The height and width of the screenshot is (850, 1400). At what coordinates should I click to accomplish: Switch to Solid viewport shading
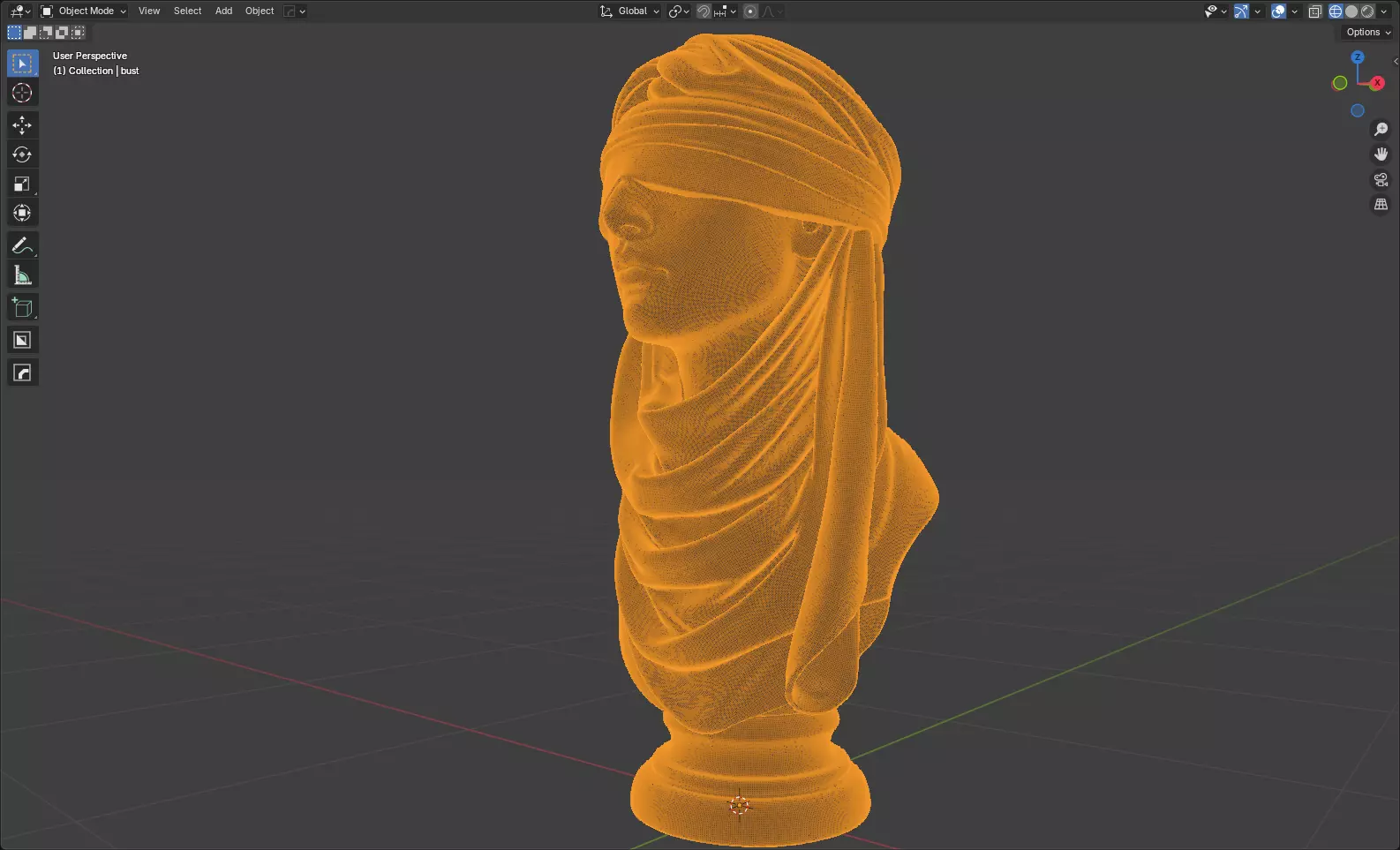point(1351,11)
